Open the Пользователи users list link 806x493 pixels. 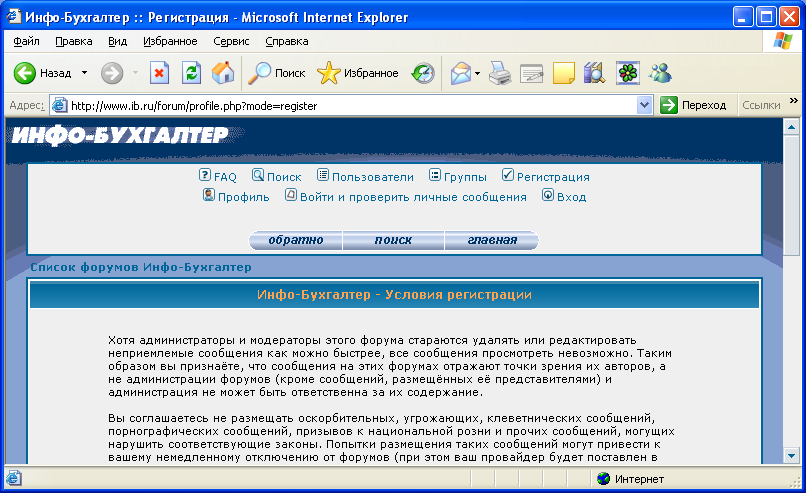373,177
